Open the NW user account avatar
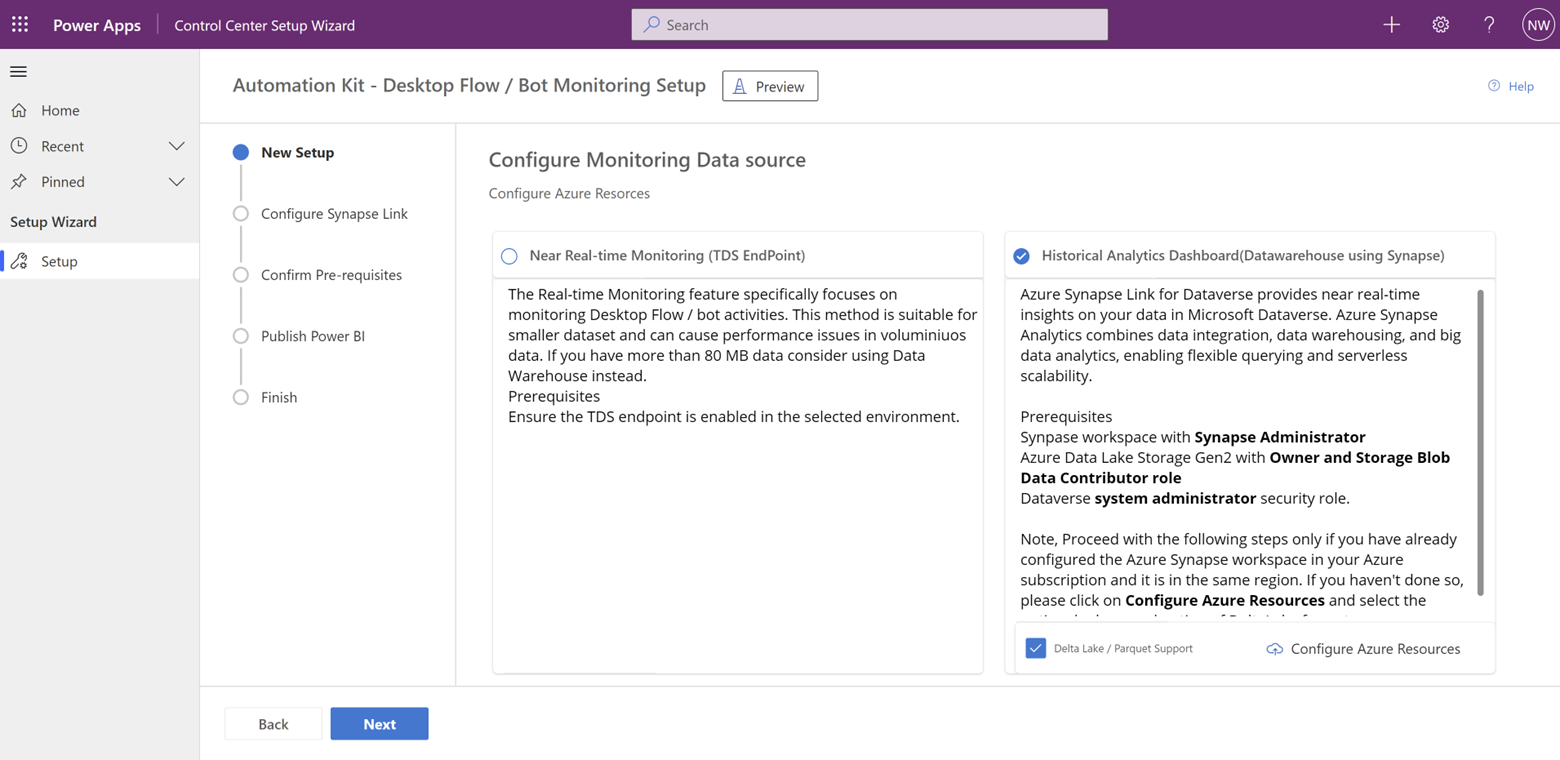 [x=1538, y=25]
